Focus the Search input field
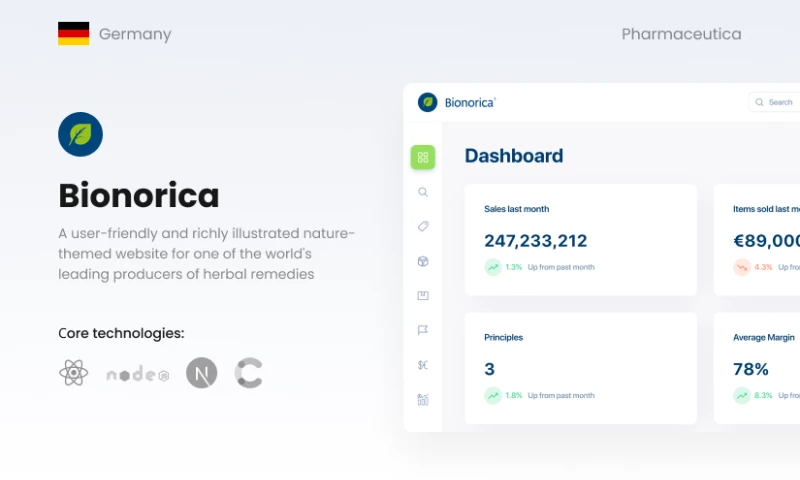The height and width of the screenshot is (480, 800). tap(774, 102)
